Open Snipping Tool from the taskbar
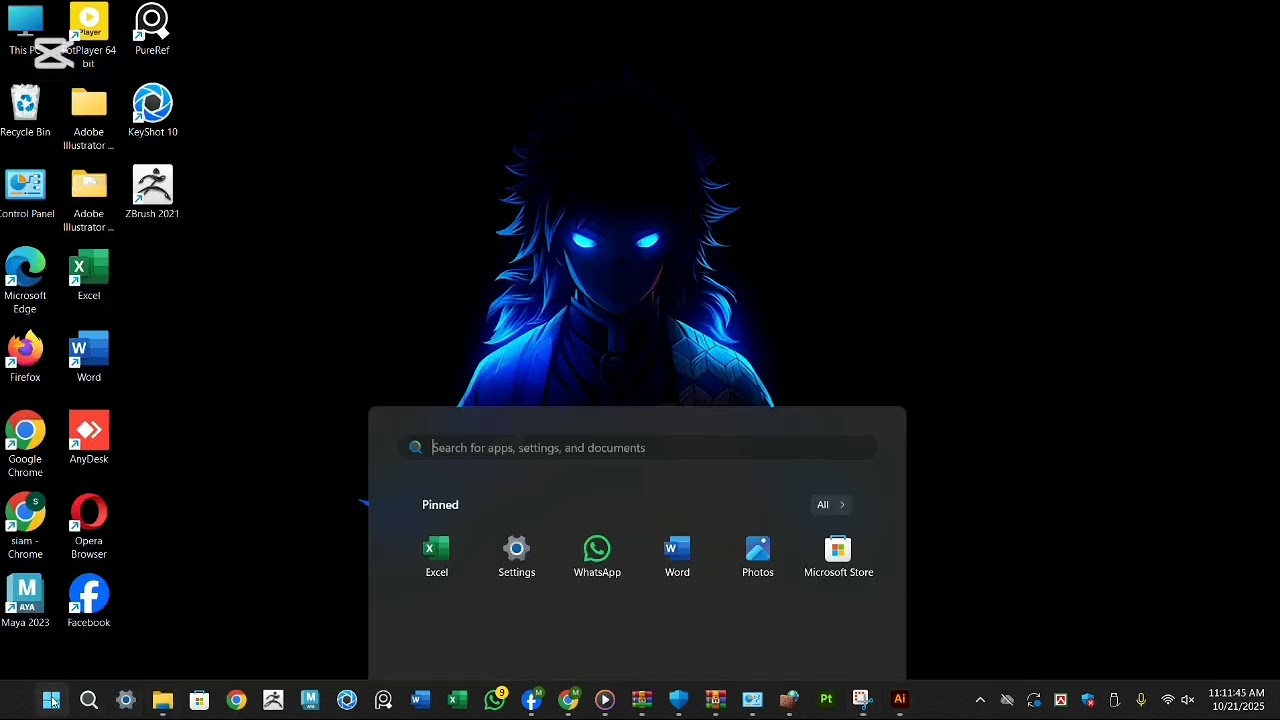 pyautogui.click(x=862, y=700)
